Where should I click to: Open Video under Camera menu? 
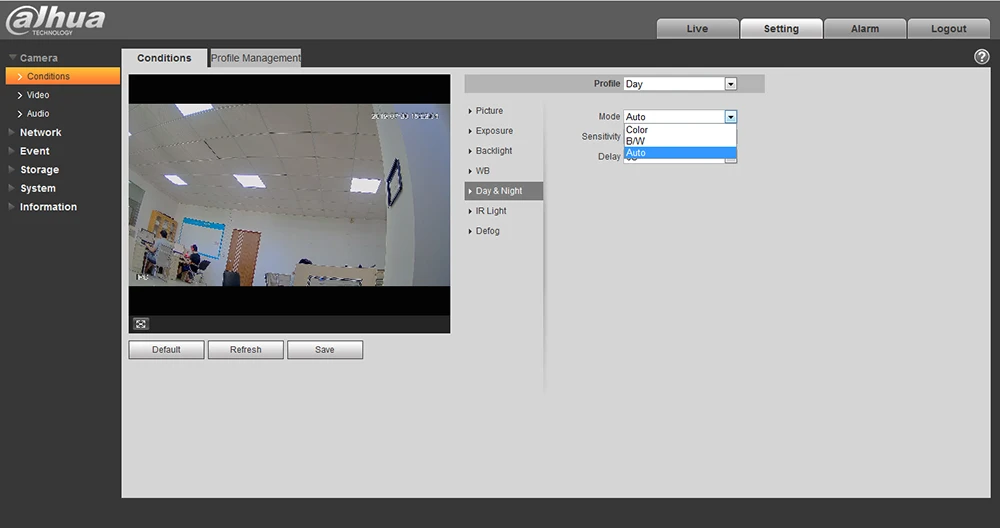coord(38,95)
